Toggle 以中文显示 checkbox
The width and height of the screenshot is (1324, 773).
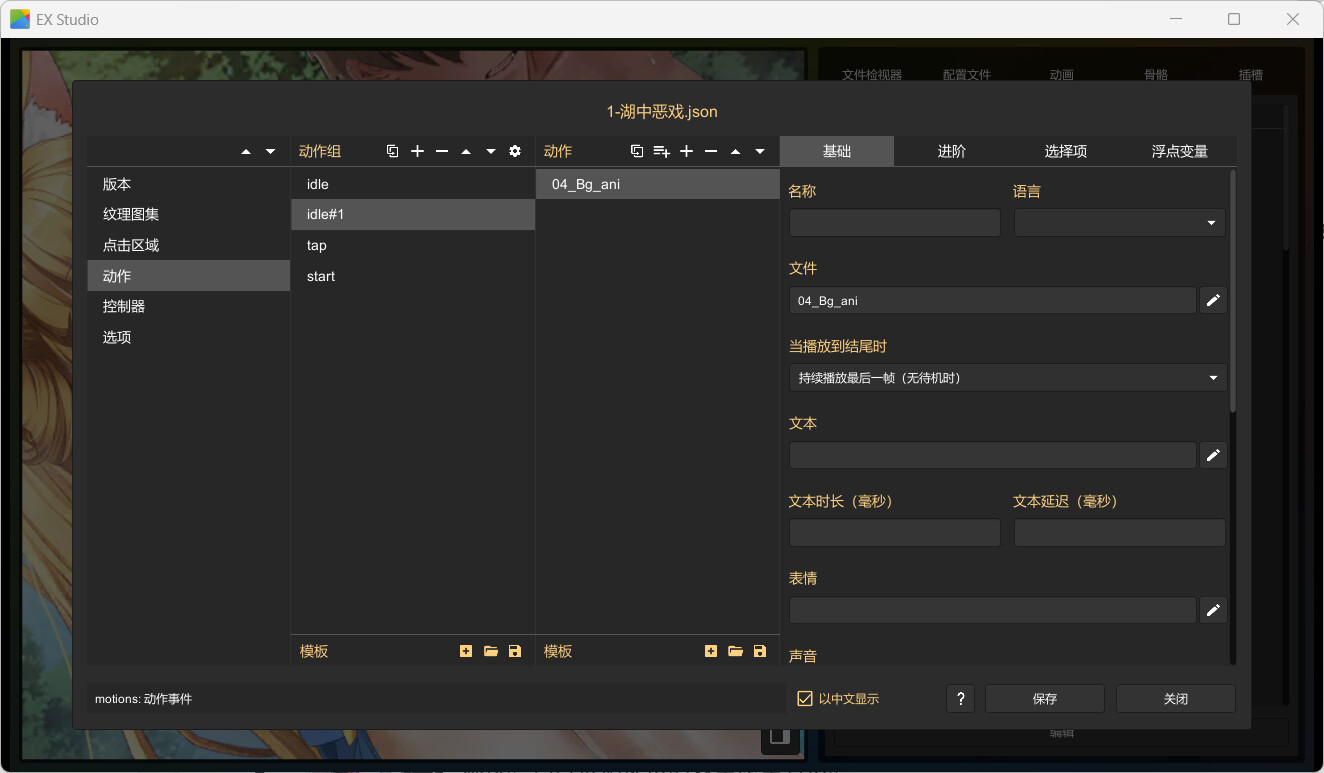pos(805,699)
